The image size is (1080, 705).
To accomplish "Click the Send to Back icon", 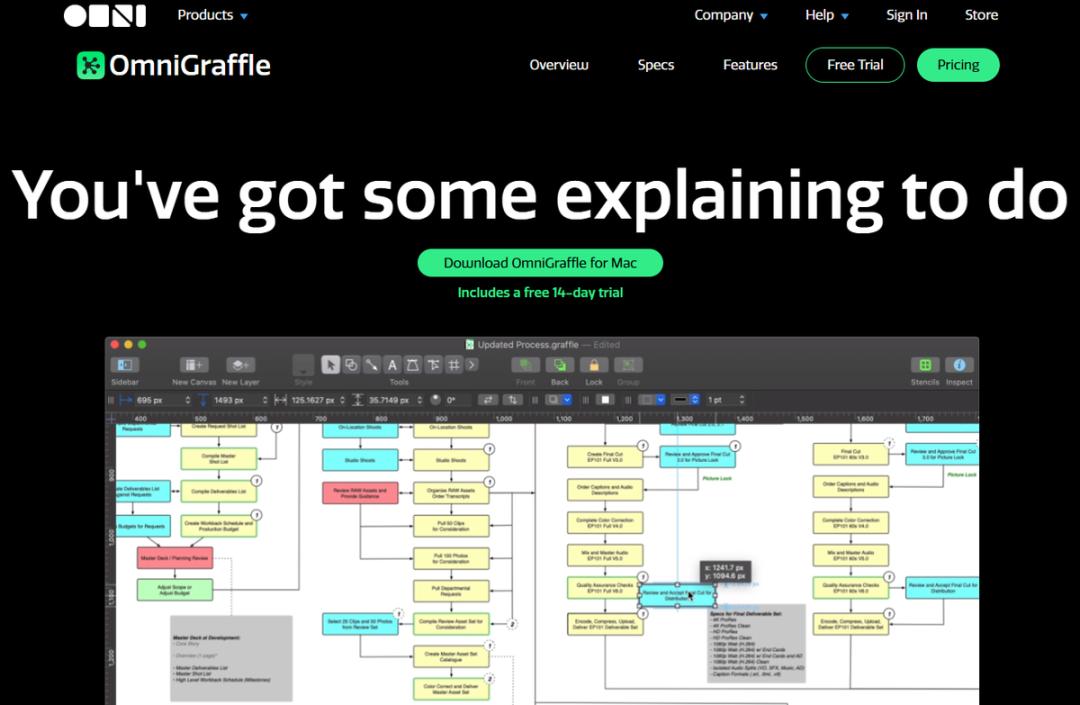I will click(560, 365).
